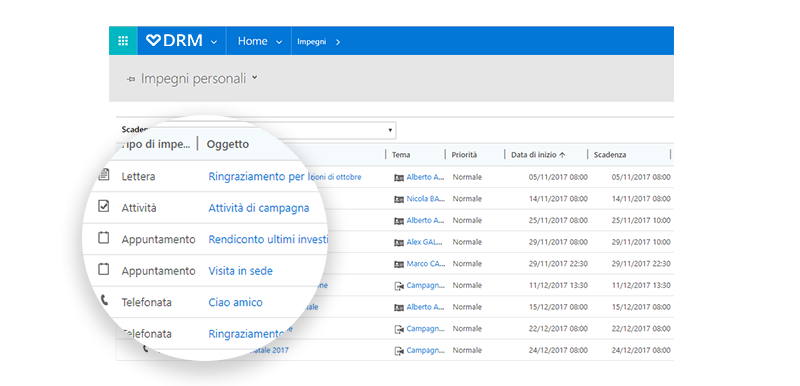800x386 pixels.
Task: Select start date 22/12/2017 08:00
Action: pyautogui.click(x=558, y=329)
